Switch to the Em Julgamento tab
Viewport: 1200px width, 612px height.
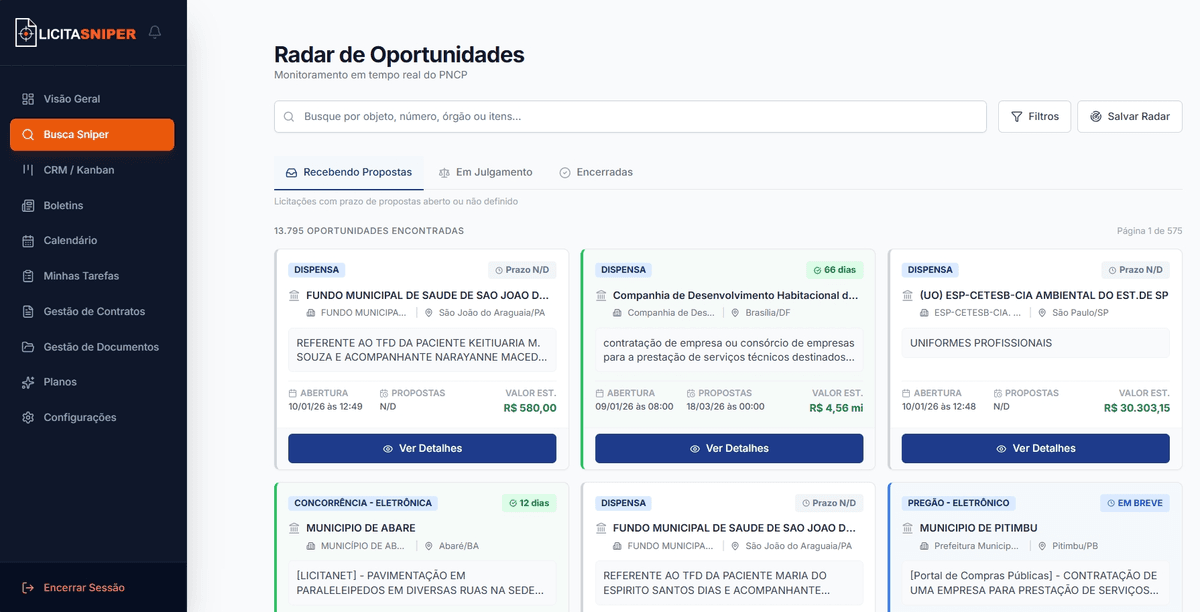(x=486, y=171)
